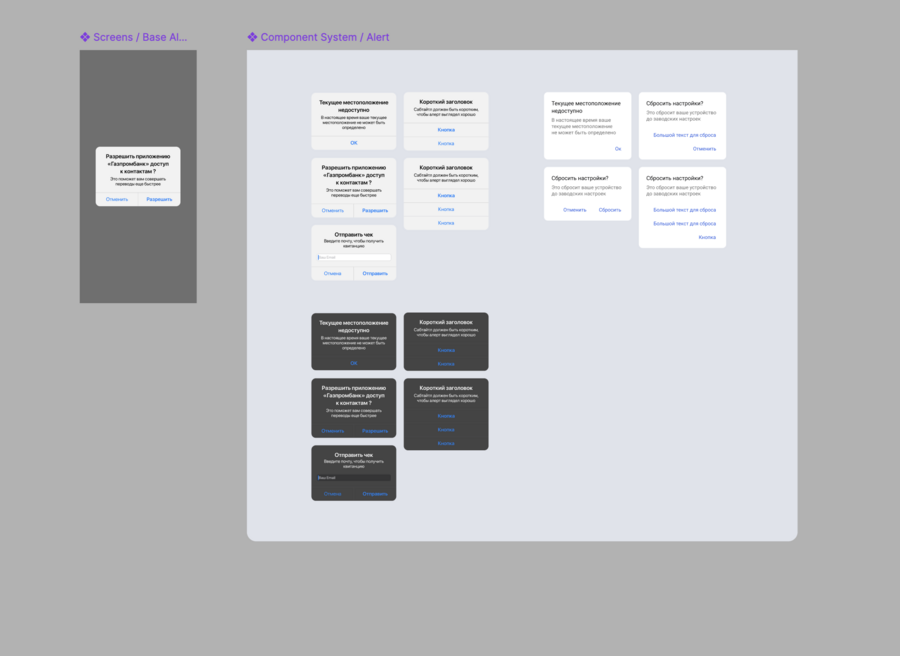Screen dimensions: 900x656
Task: Click first Кнопка in light two-button Короткий заголовок alert
Action: (446, 130)
